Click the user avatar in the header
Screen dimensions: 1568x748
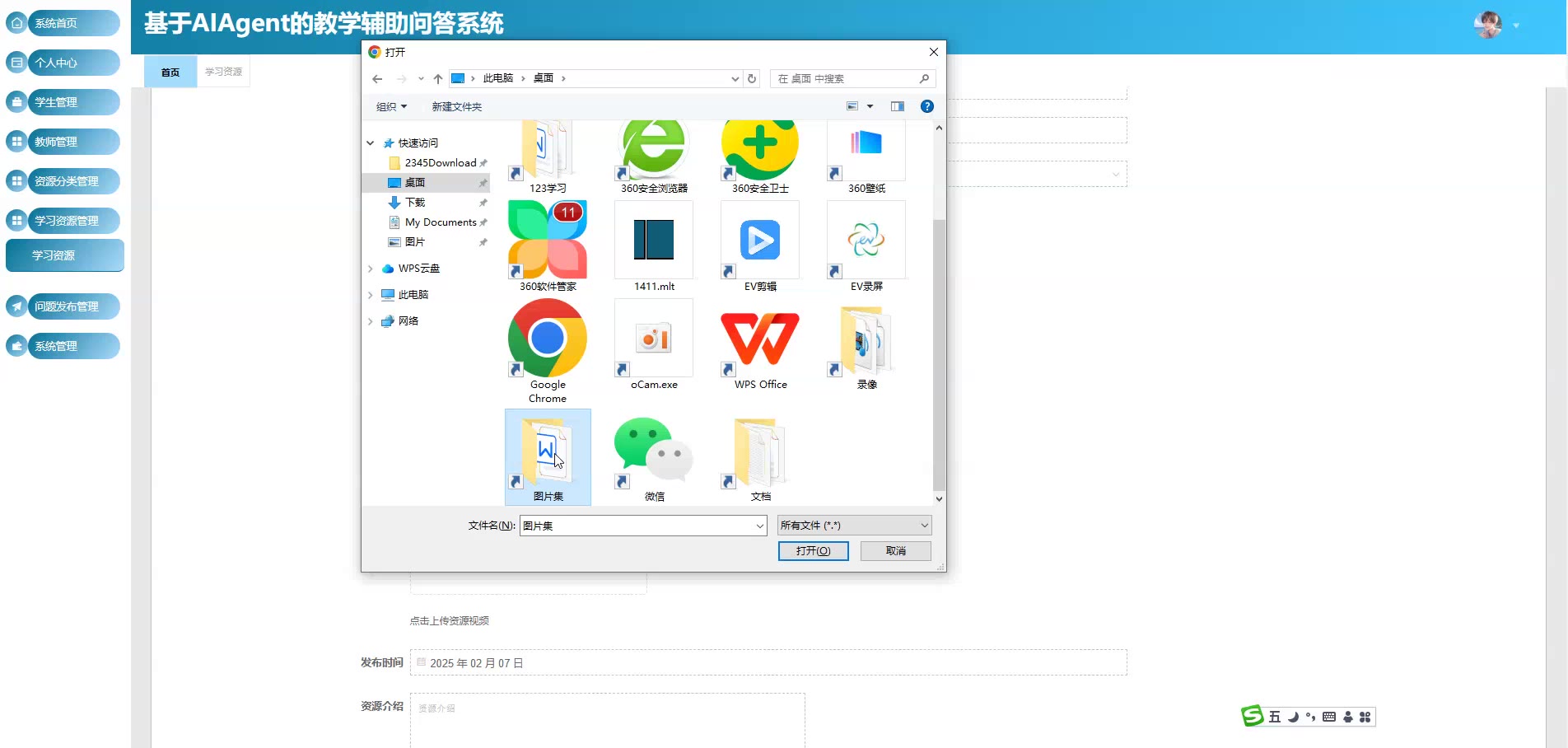[x=1488, y=25]
